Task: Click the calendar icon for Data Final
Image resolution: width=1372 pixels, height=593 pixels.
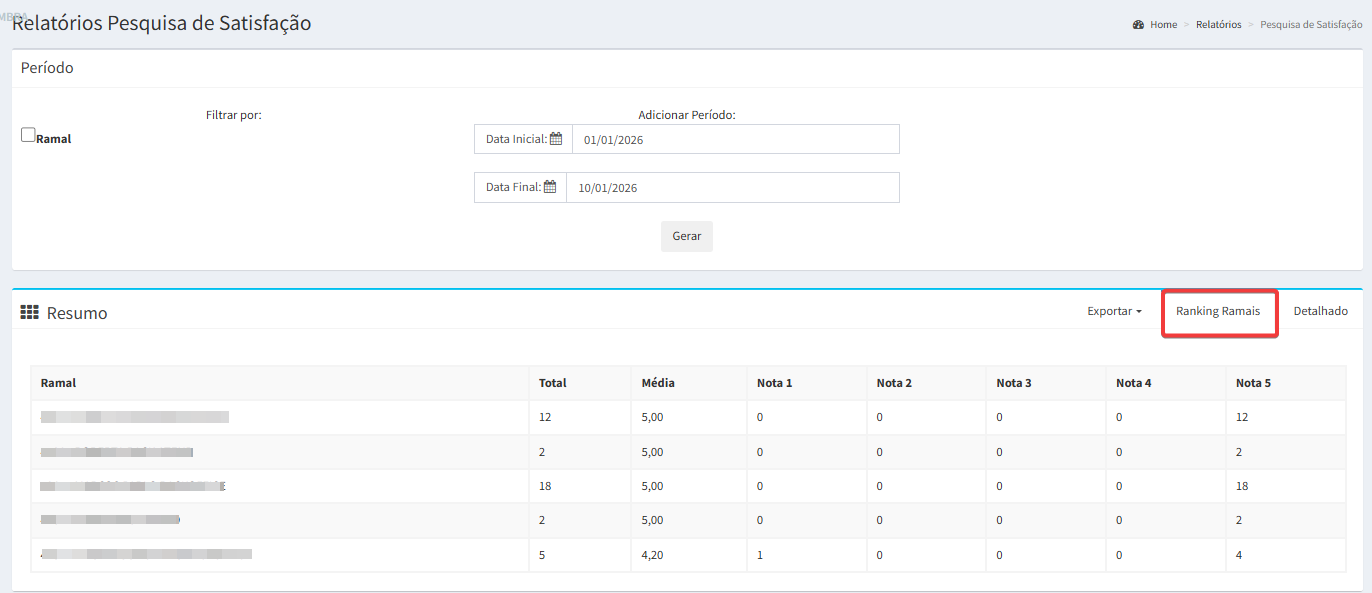Action: click(550, 187)
